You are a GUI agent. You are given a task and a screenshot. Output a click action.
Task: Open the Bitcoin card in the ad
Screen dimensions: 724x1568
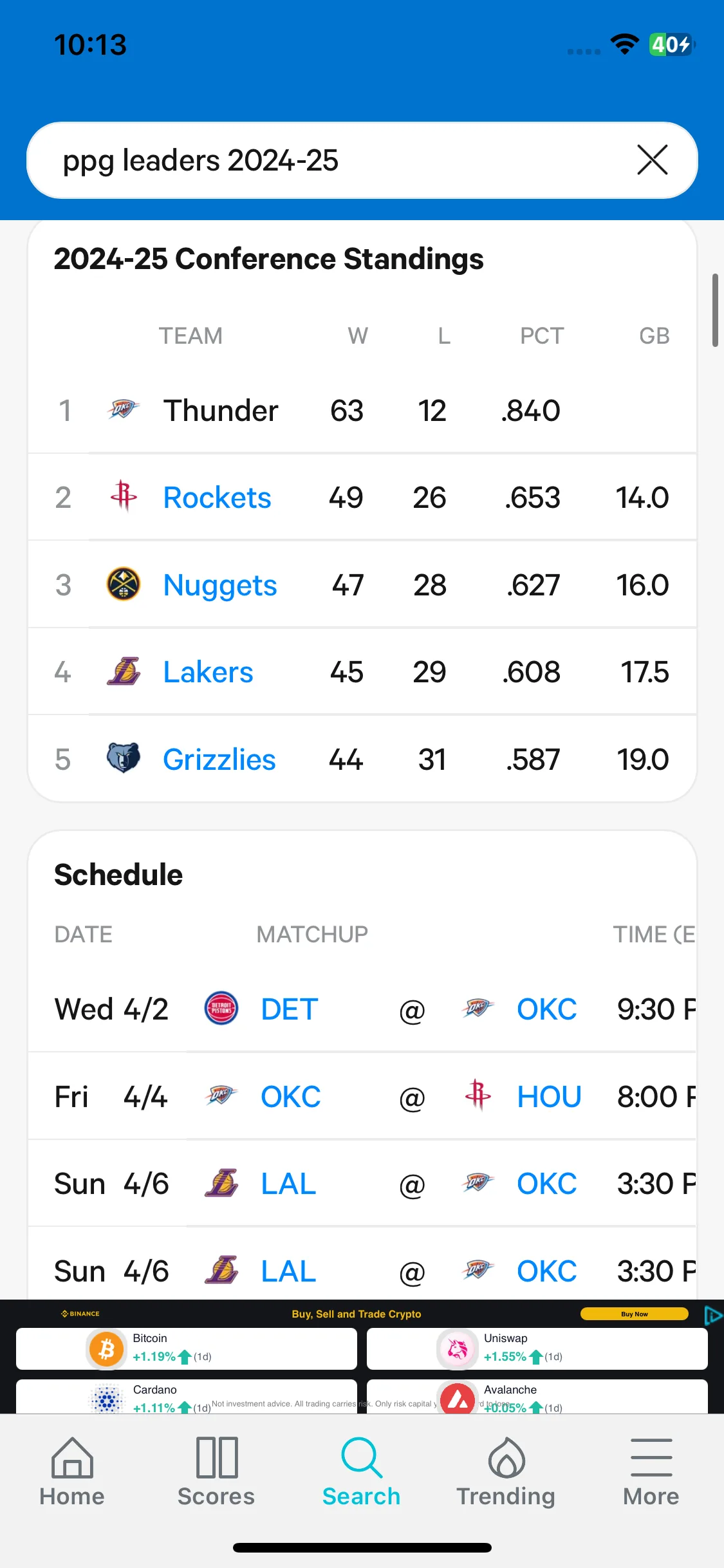pyautogui.click(x=187, y=1348)
